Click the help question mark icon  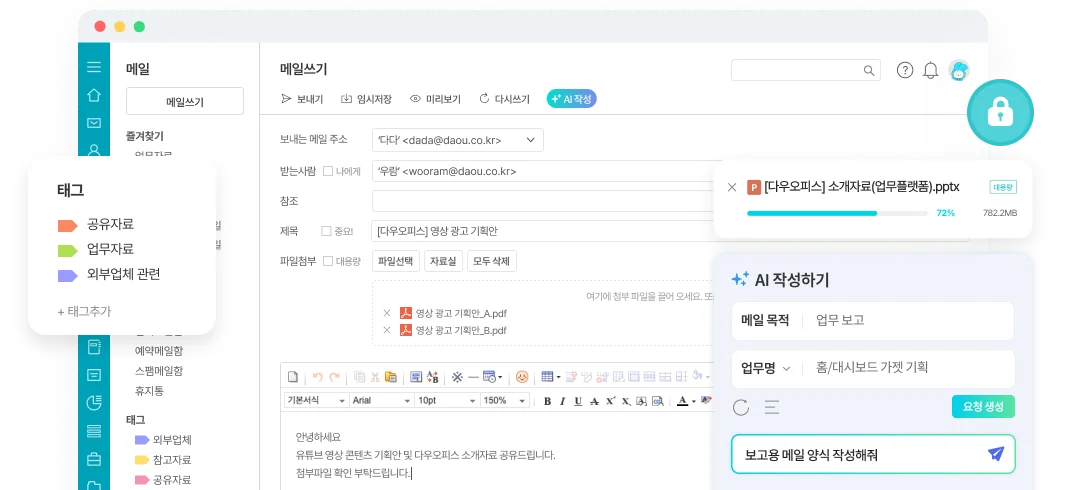click(x=905, y=70)
